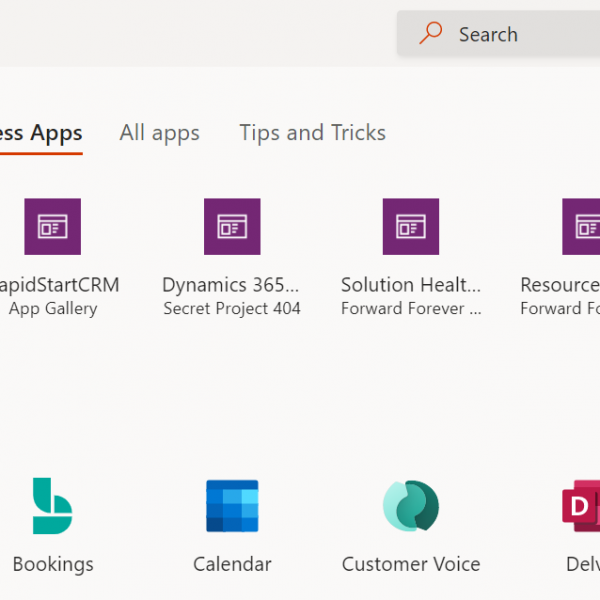Click the search magnifier icon

pyautogui.click(x=430, y=33)
